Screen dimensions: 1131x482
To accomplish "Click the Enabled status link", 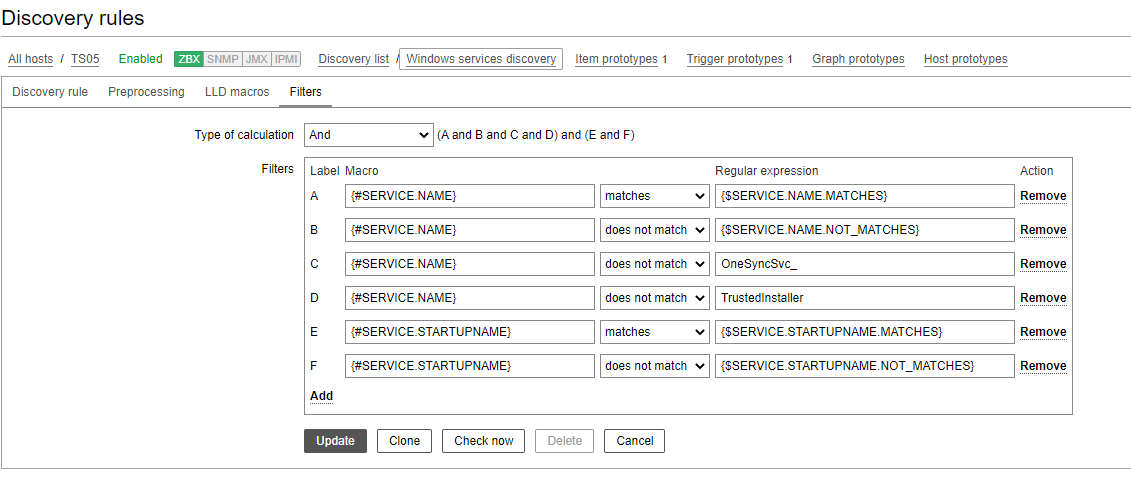I will point(141,59).
